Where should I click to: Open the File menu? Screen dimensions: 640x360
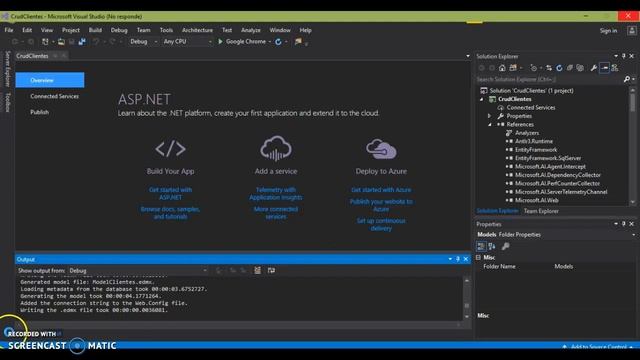point(9,30)
